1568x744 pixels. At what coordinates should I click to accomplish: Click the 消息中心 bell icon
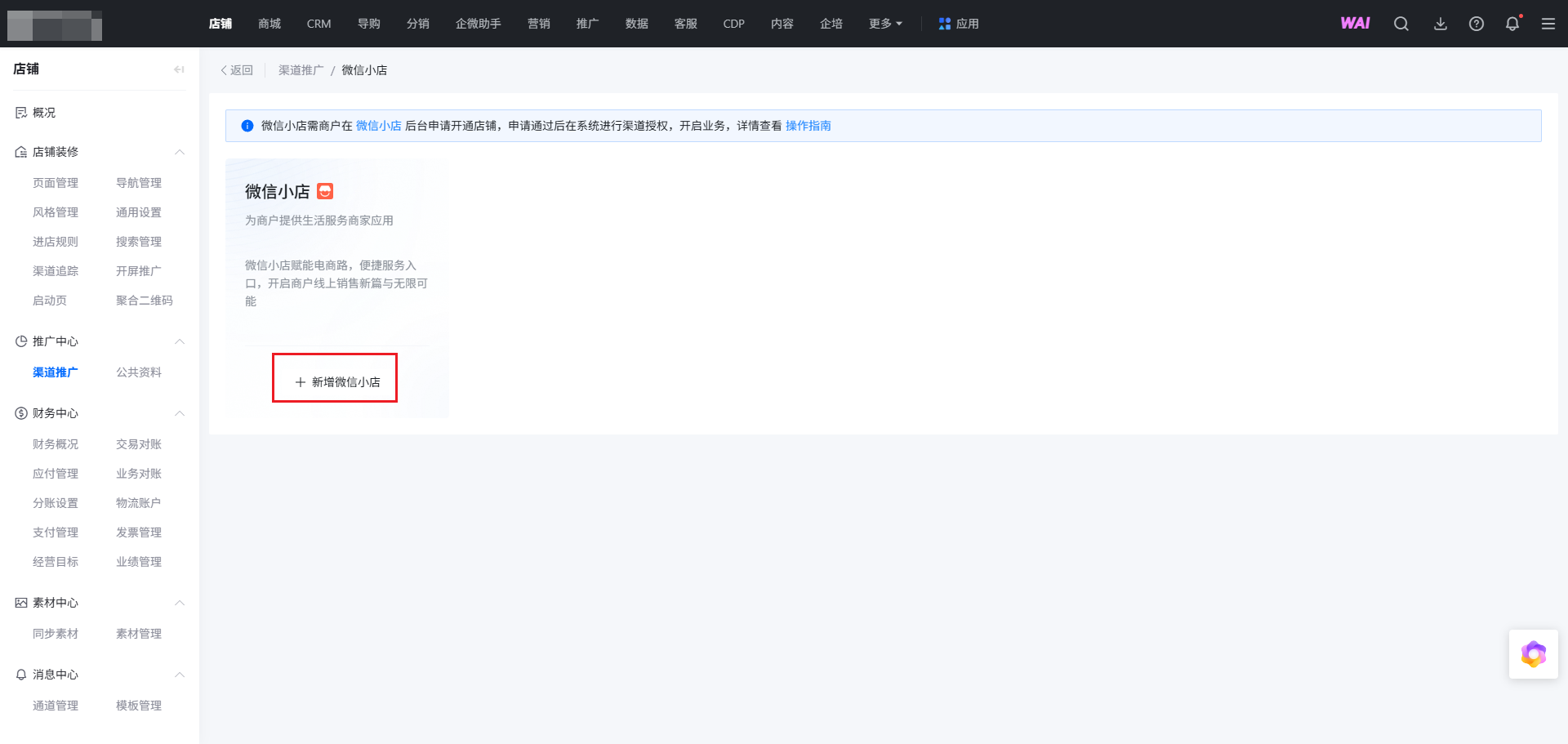[x=21, y=675]
